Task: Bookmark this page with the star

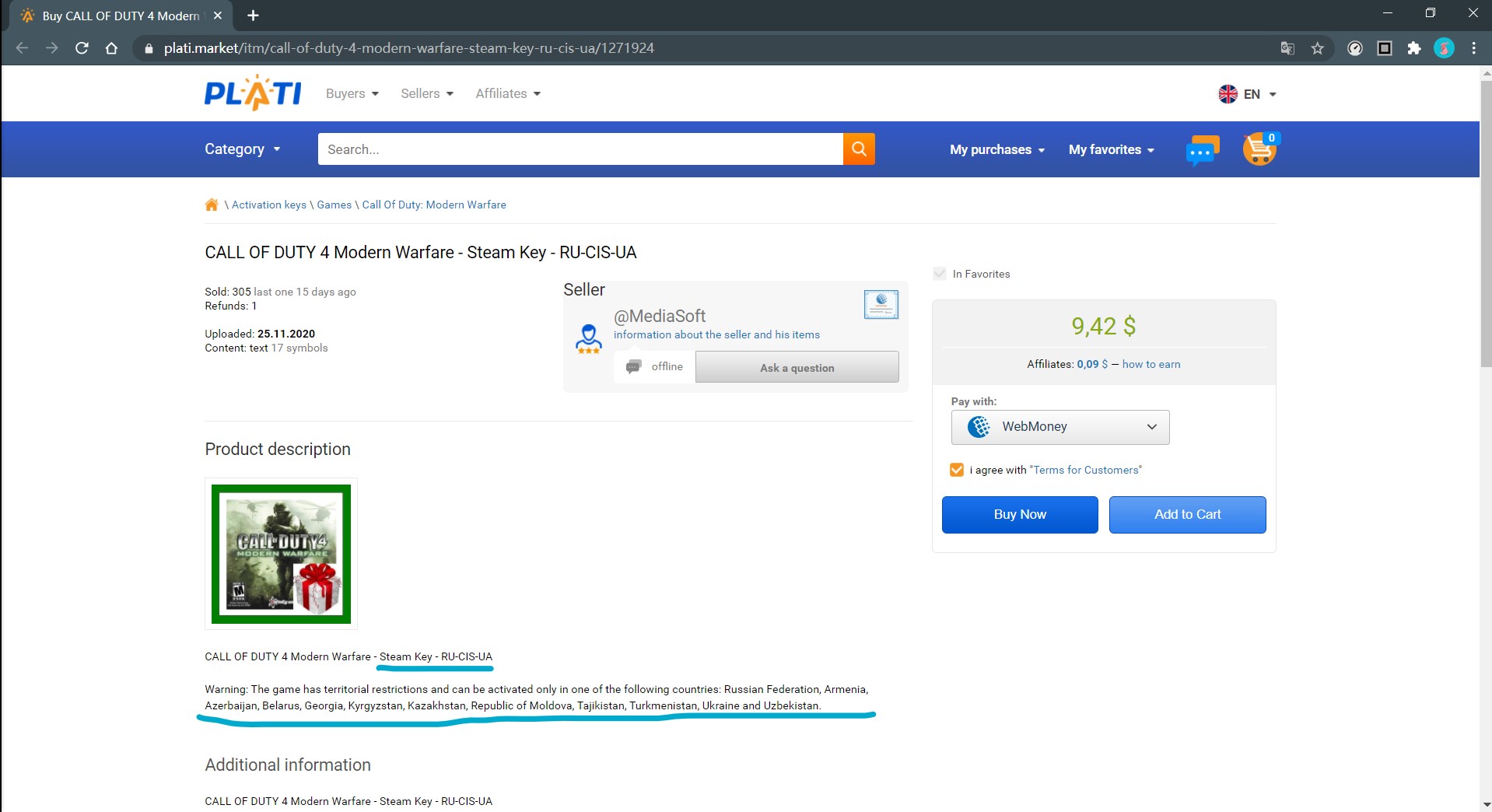Action: tap(1317, 48)
